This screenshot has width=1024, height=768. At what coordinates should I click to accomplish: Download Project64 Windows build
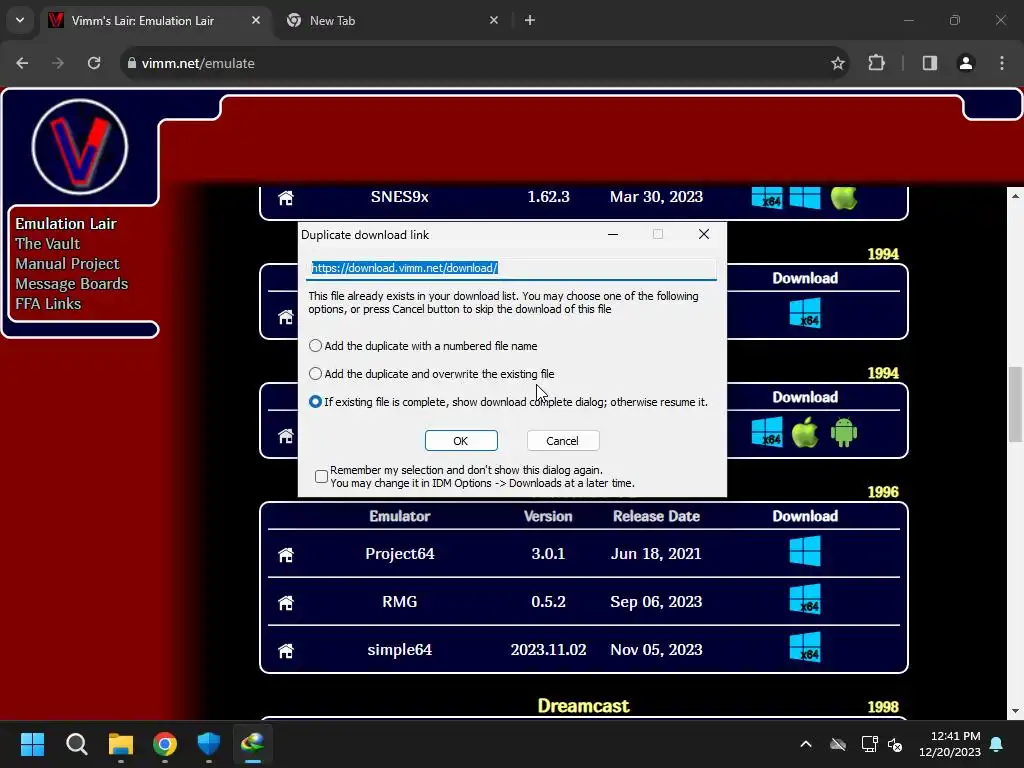pos(805,551)
